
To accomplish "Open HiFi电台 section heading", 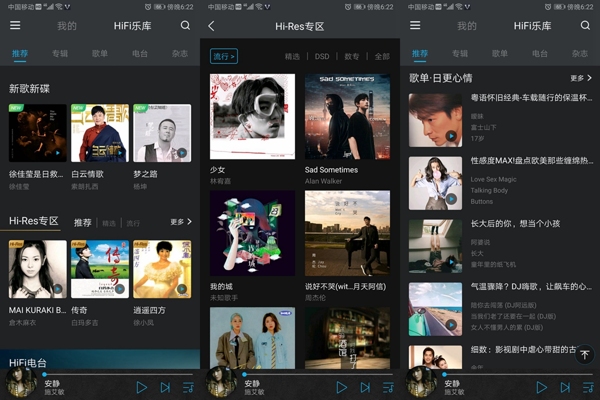I will 28,362.
